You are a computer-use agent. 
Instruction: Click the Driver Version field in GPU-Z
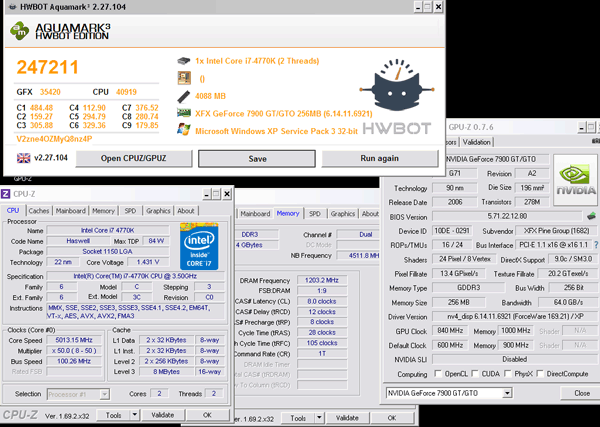(515, 316)
